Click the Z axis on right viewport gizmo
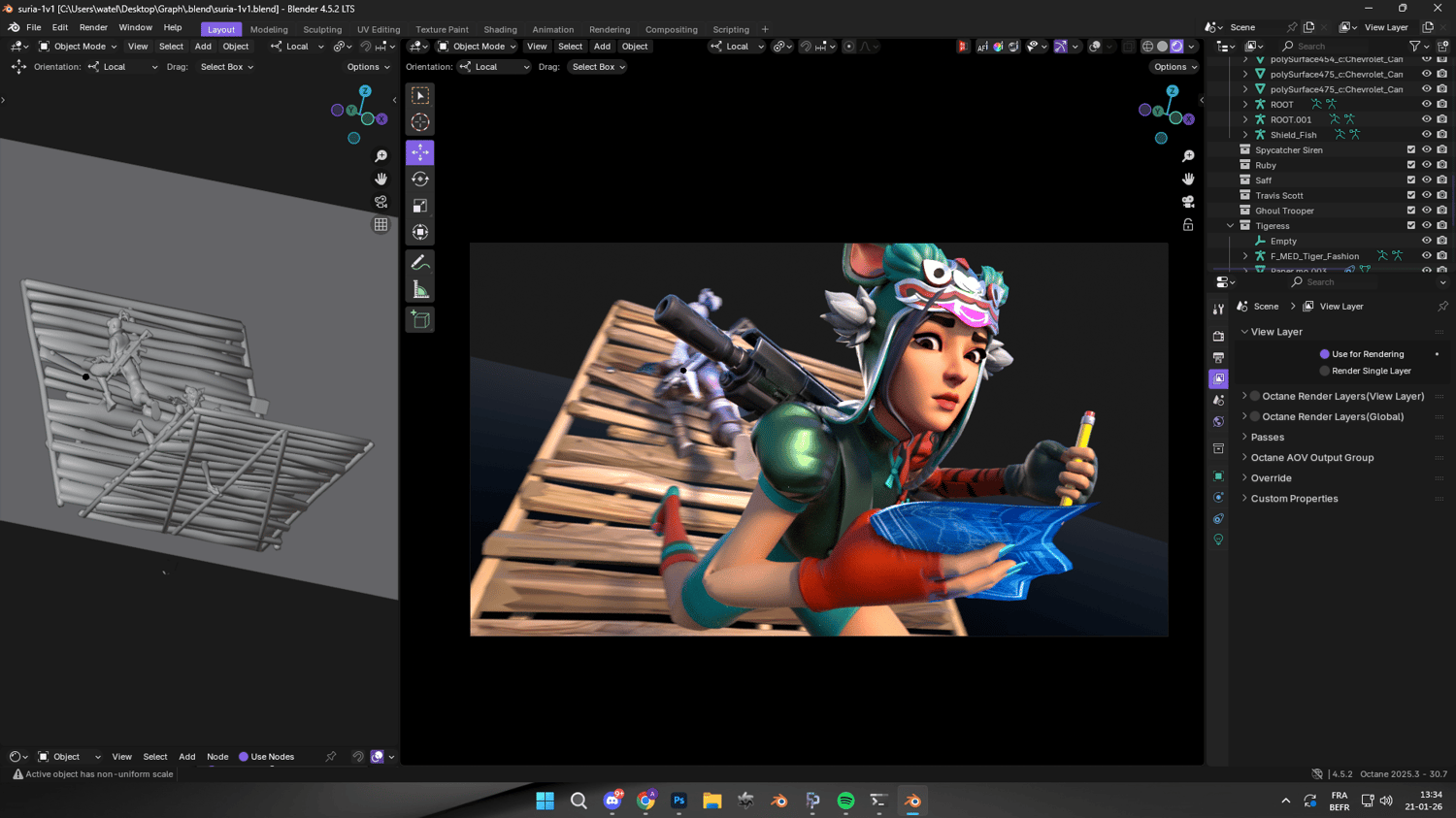Image resolution: width=1456 pixels, height=818 pixels. (1173, 90)
